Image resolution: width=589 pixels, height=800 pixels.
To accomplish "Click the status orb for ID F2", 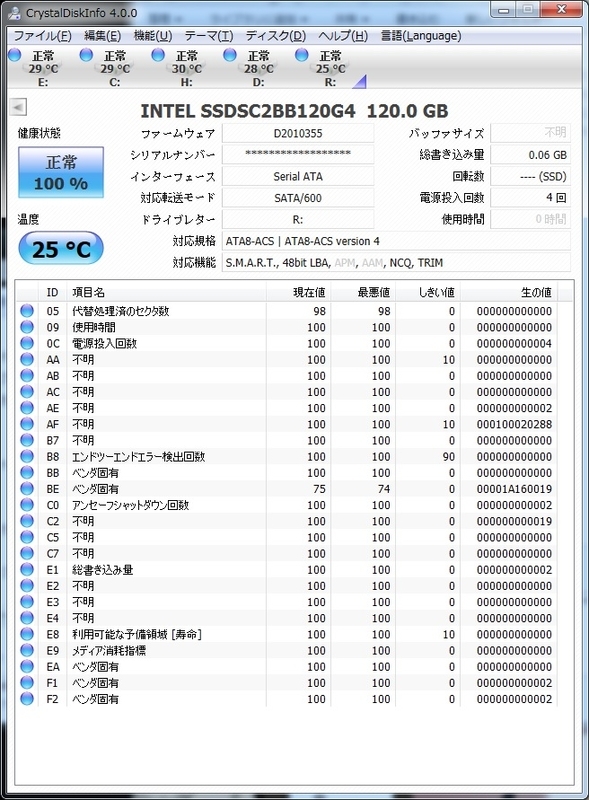I will coord(27,698).
